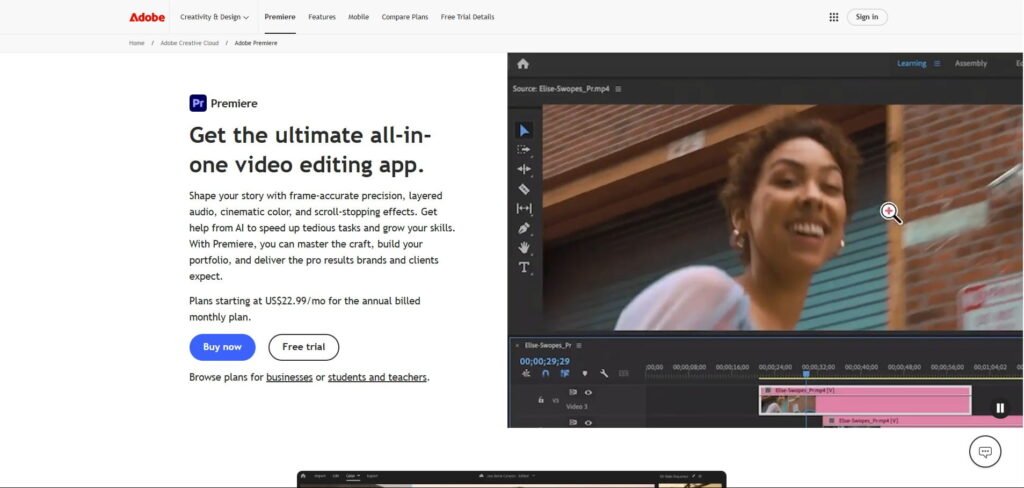This screenshot has width=1024, height=488.
Task: Open the Mobile nav item
Action: coord(359,17)
